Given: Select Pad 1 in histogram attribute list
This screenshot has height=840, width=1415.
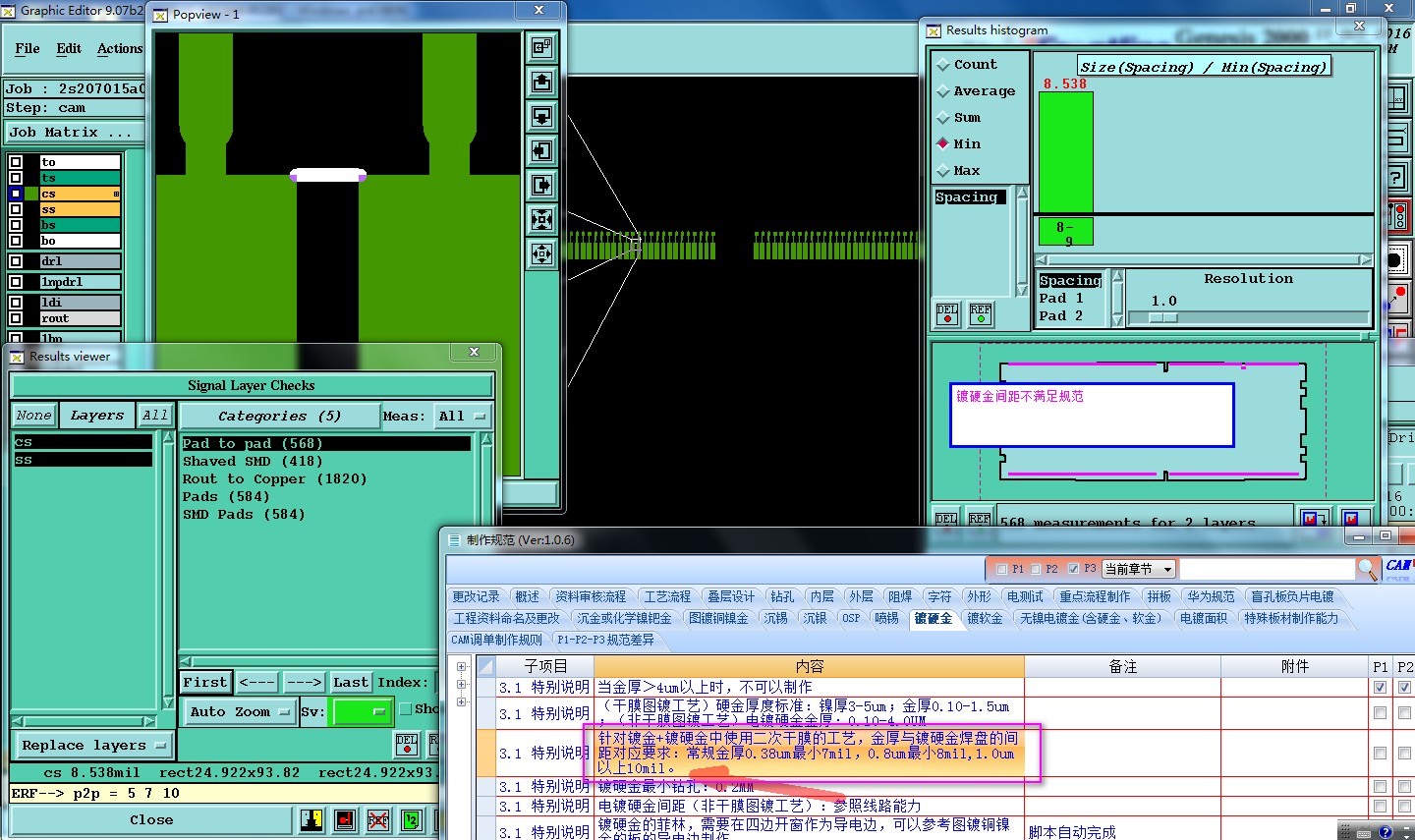Looking at the screenshot, I should pyautogui.click(x=1061, y=299).
